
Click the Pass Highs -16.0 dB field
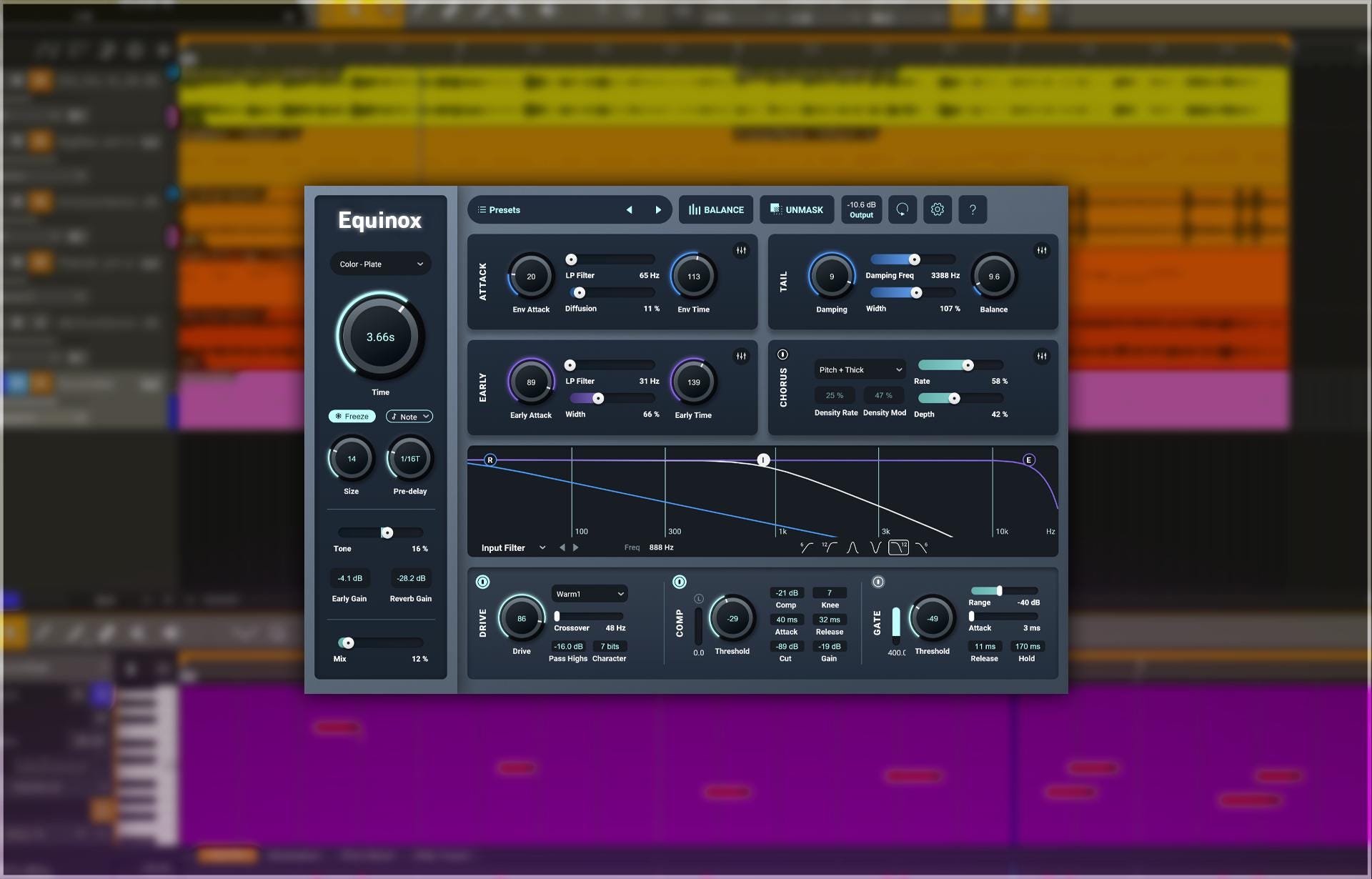click(568, 646)
